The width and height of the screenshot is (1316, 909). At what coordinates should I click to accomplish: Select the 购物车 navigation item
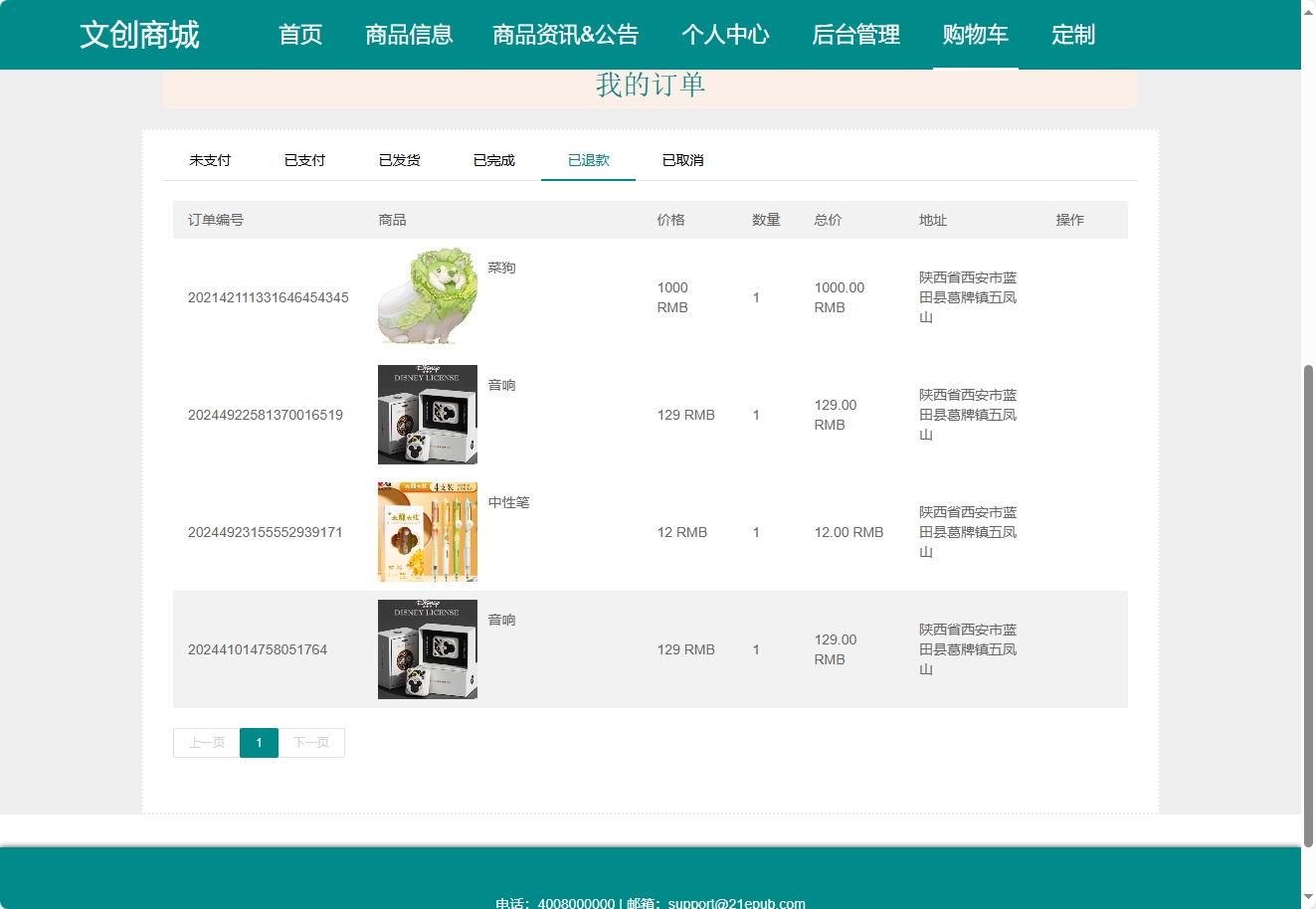point(975,35)
